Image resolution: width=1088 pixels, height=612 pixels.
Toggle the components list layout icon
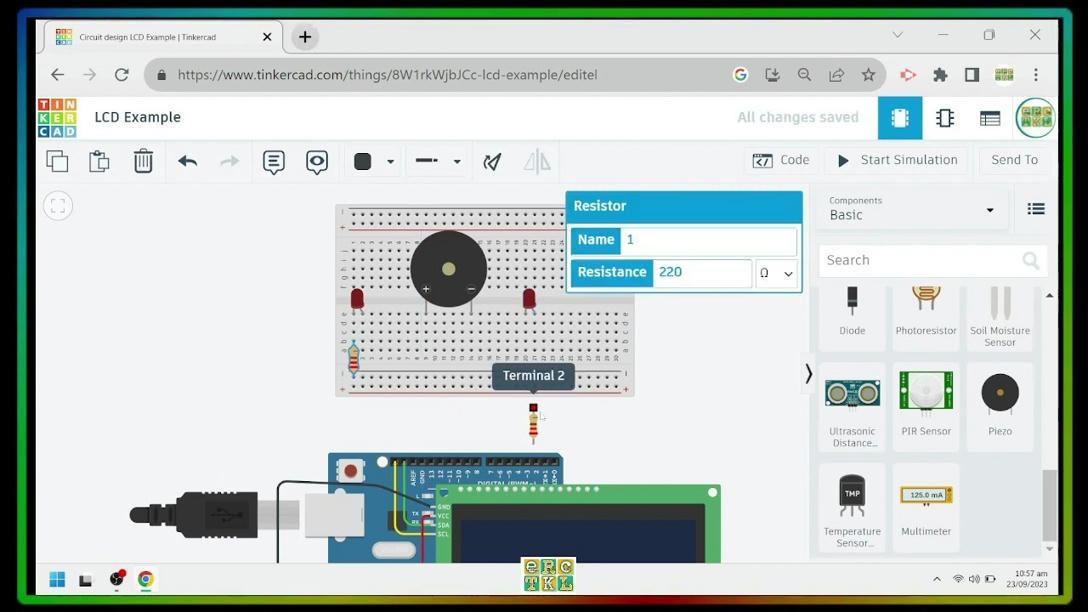[1036, 209]
